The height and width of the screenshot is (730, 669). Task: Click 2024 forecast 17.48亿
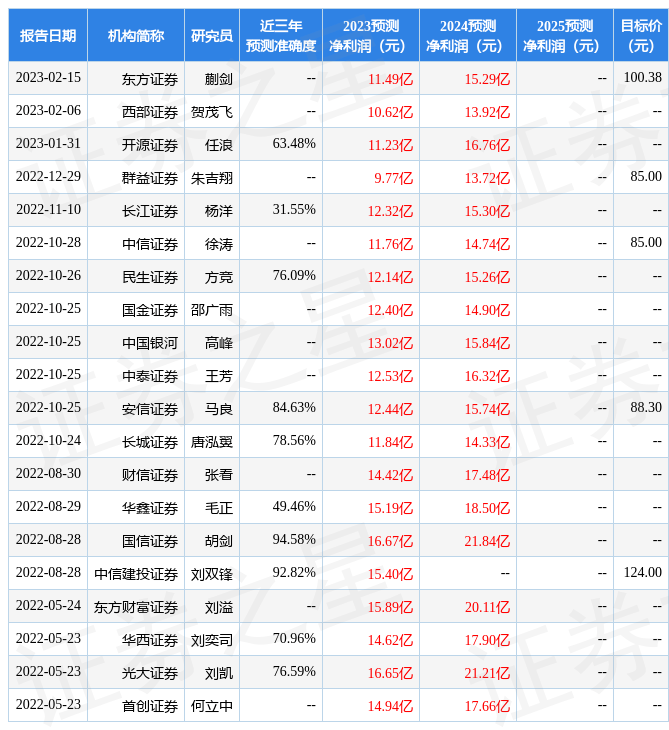(x=487, y=475)
